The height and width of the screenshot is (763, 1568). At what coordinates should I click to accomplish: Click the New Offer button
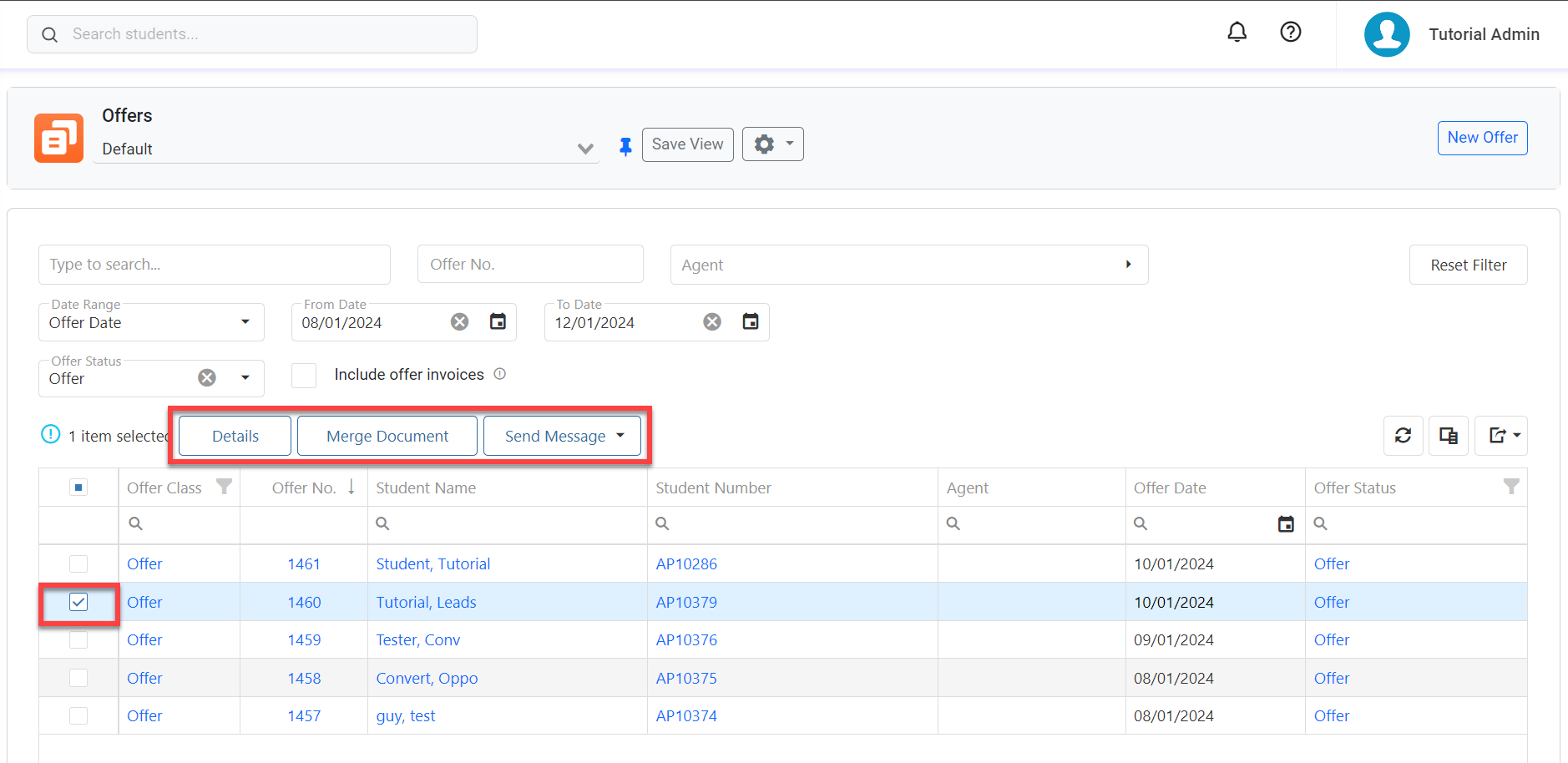1482,138
